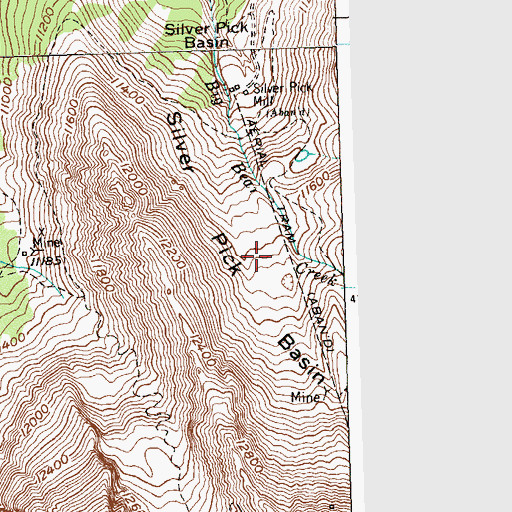Click the 'Mine' label near map's east edge
The width and height of the screenshot is (512, 512).
[x=305, y=397]
